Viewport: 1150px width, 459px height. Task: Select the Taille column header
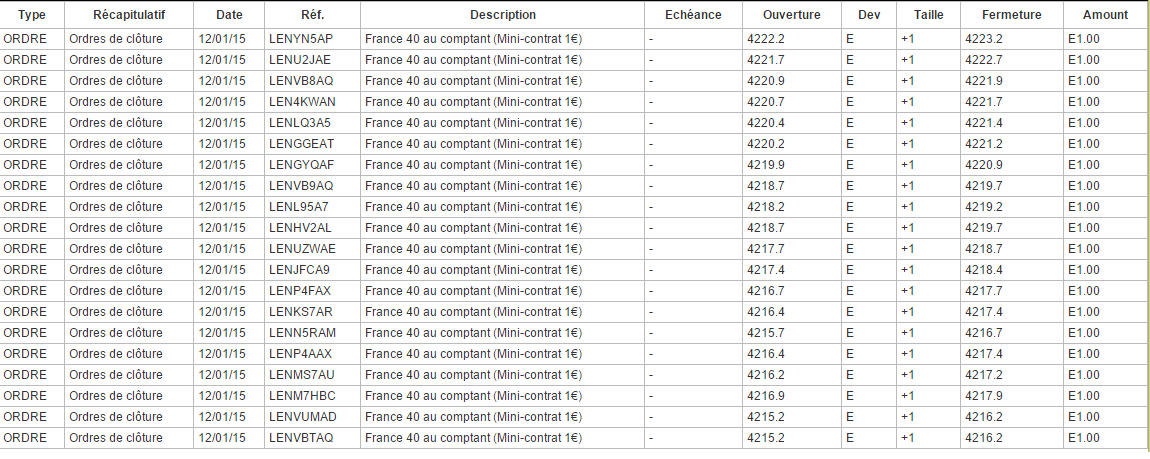928,15
